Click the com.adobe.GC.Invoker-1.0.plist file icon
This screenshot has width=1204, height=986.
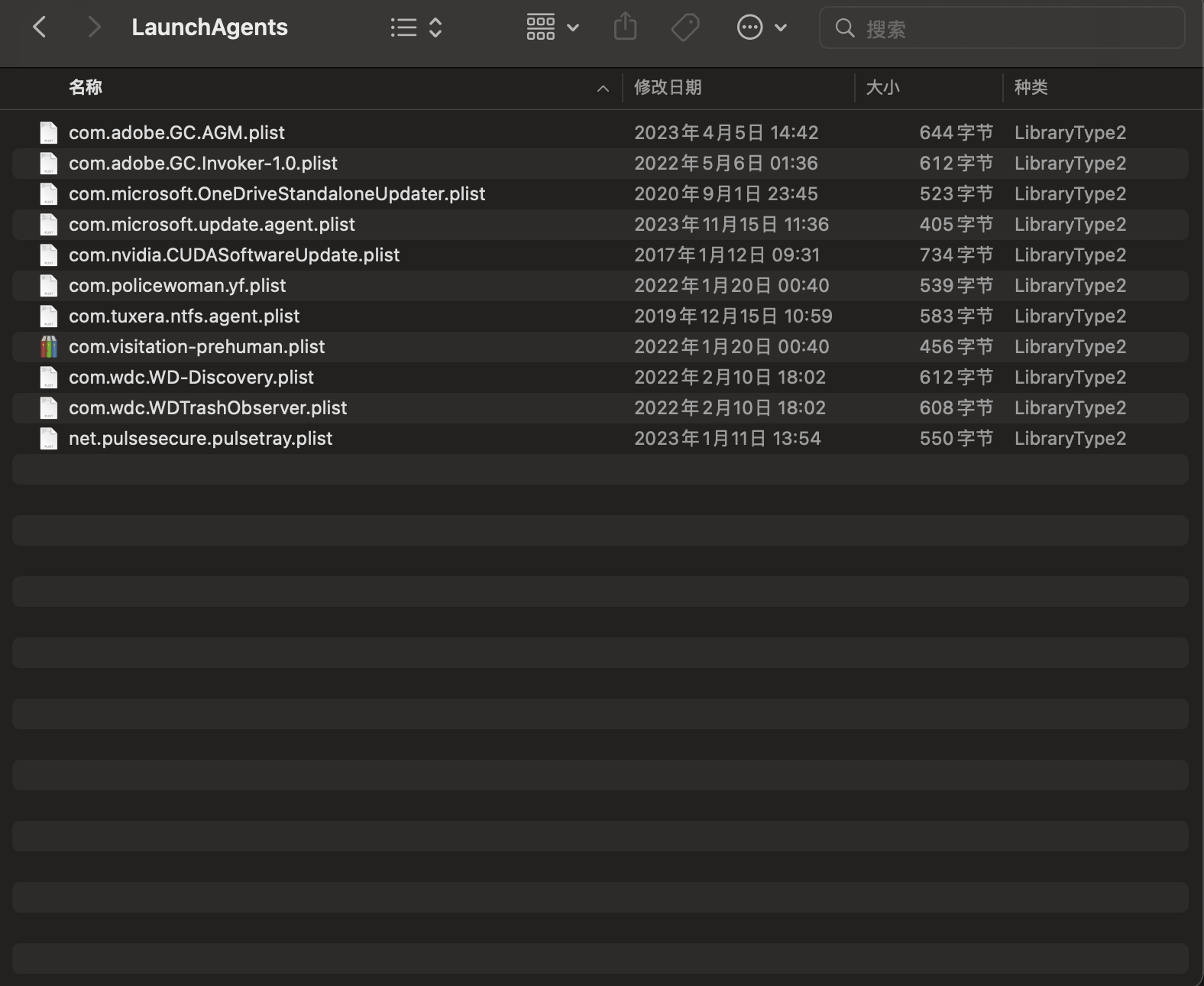pos(49,164)
